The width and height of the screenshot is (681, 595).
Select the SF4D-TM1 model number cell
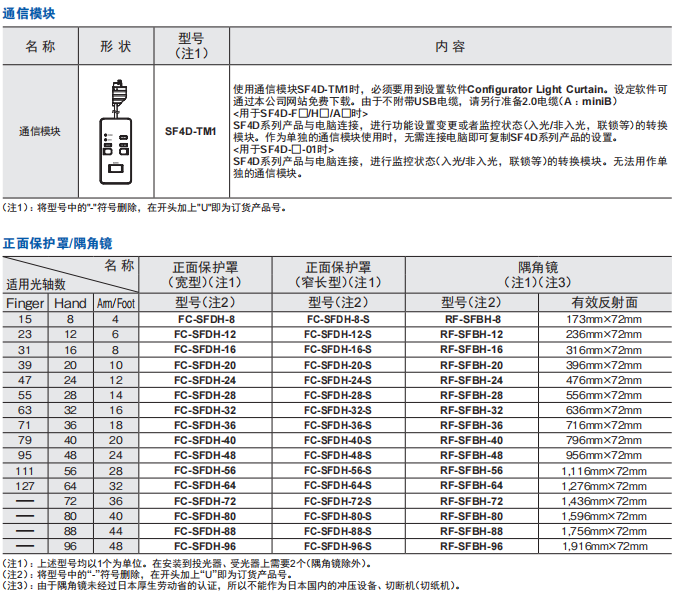point(189,131)
